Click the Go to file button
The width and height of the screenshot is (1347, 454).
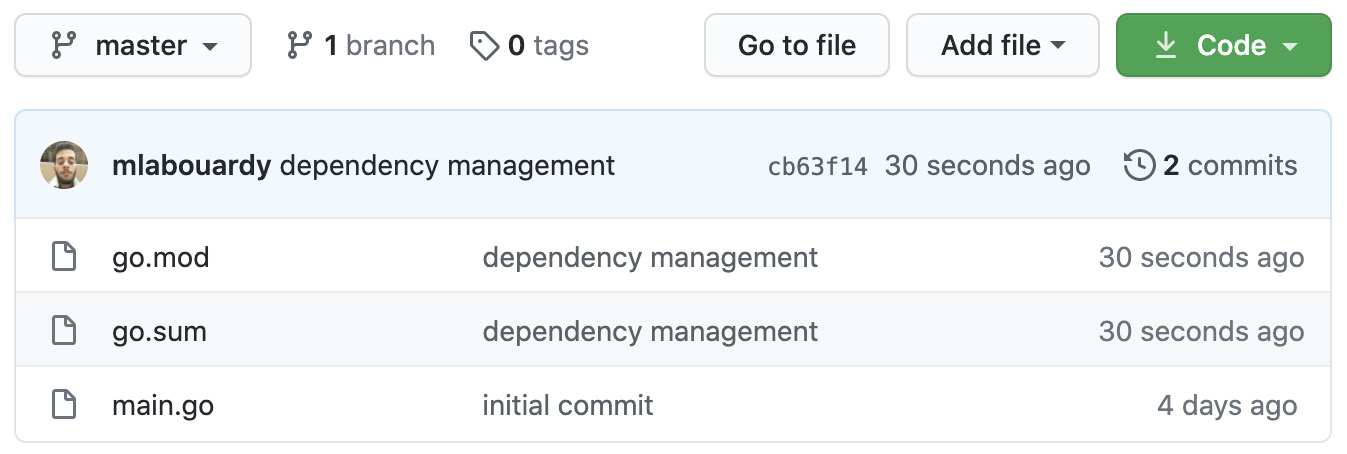(x=797, y=45)
